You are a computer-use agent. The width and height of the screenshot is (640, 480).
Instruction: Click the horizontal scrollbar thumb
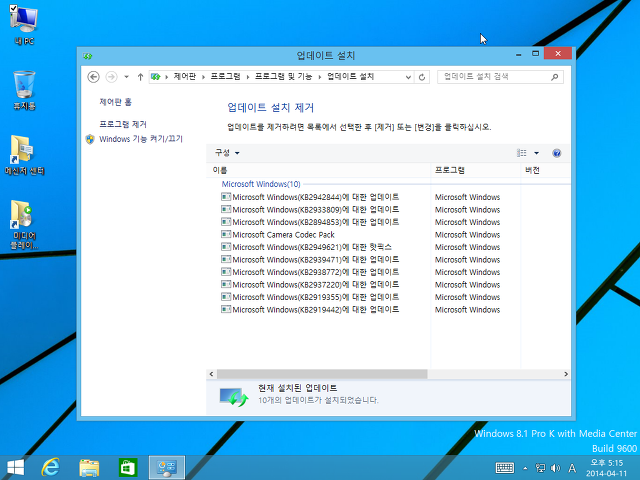[x=322, y=374]
